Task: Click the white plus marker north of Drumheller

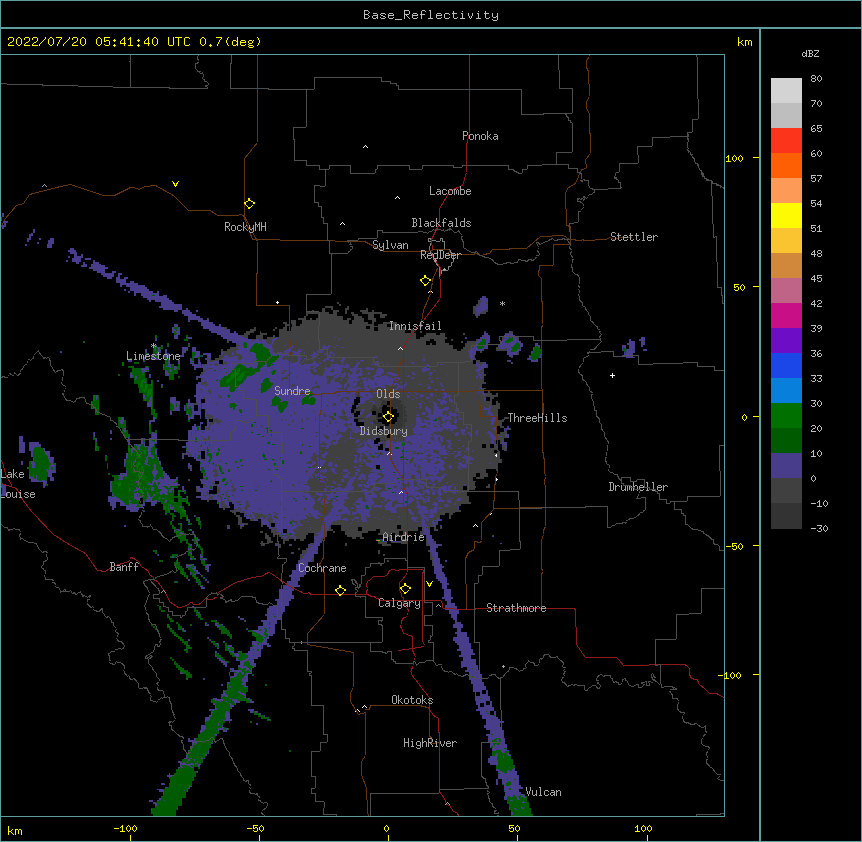Action: [612, 375]
